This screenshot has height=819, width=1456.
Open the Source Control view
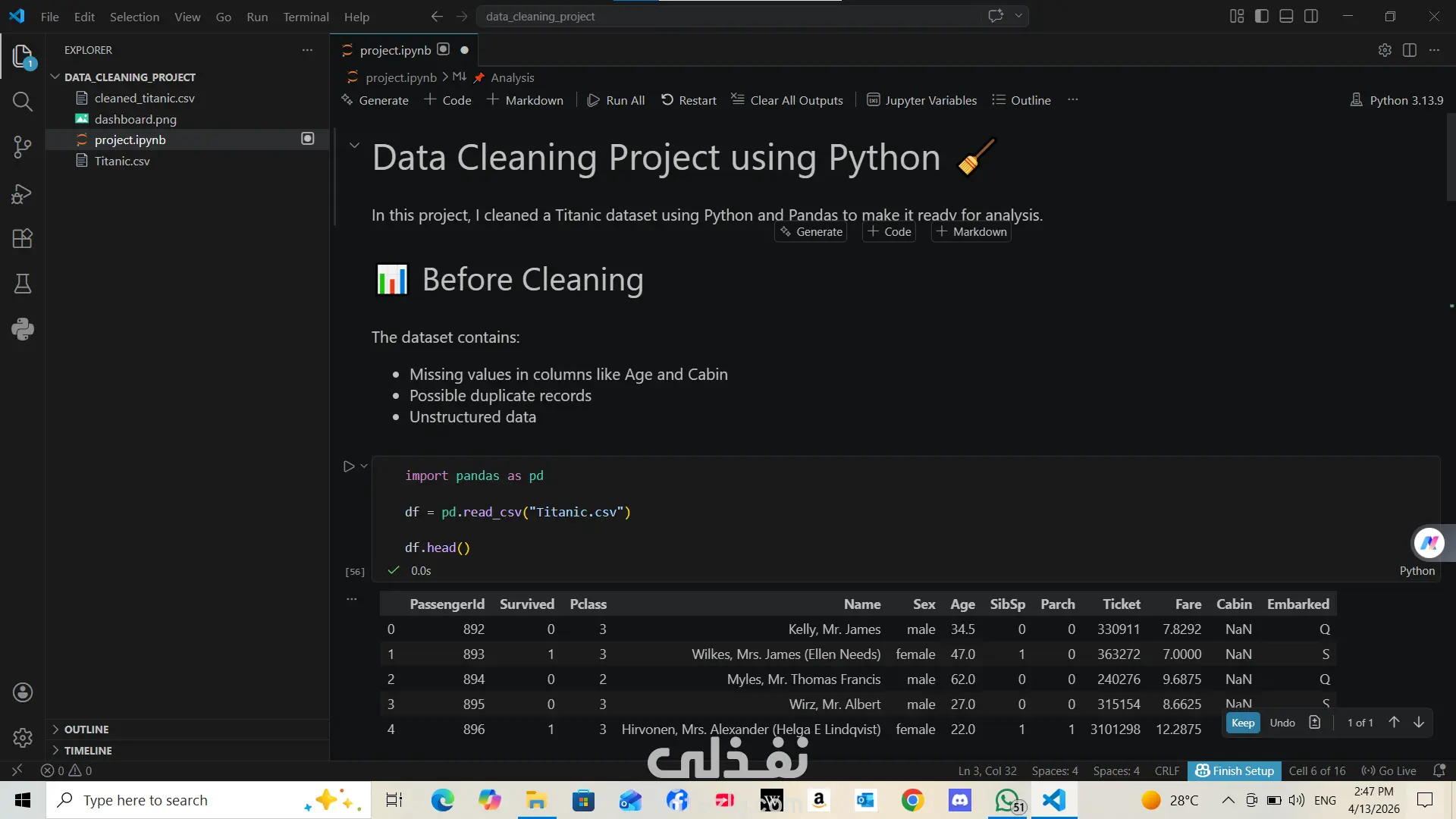point(23,147)
